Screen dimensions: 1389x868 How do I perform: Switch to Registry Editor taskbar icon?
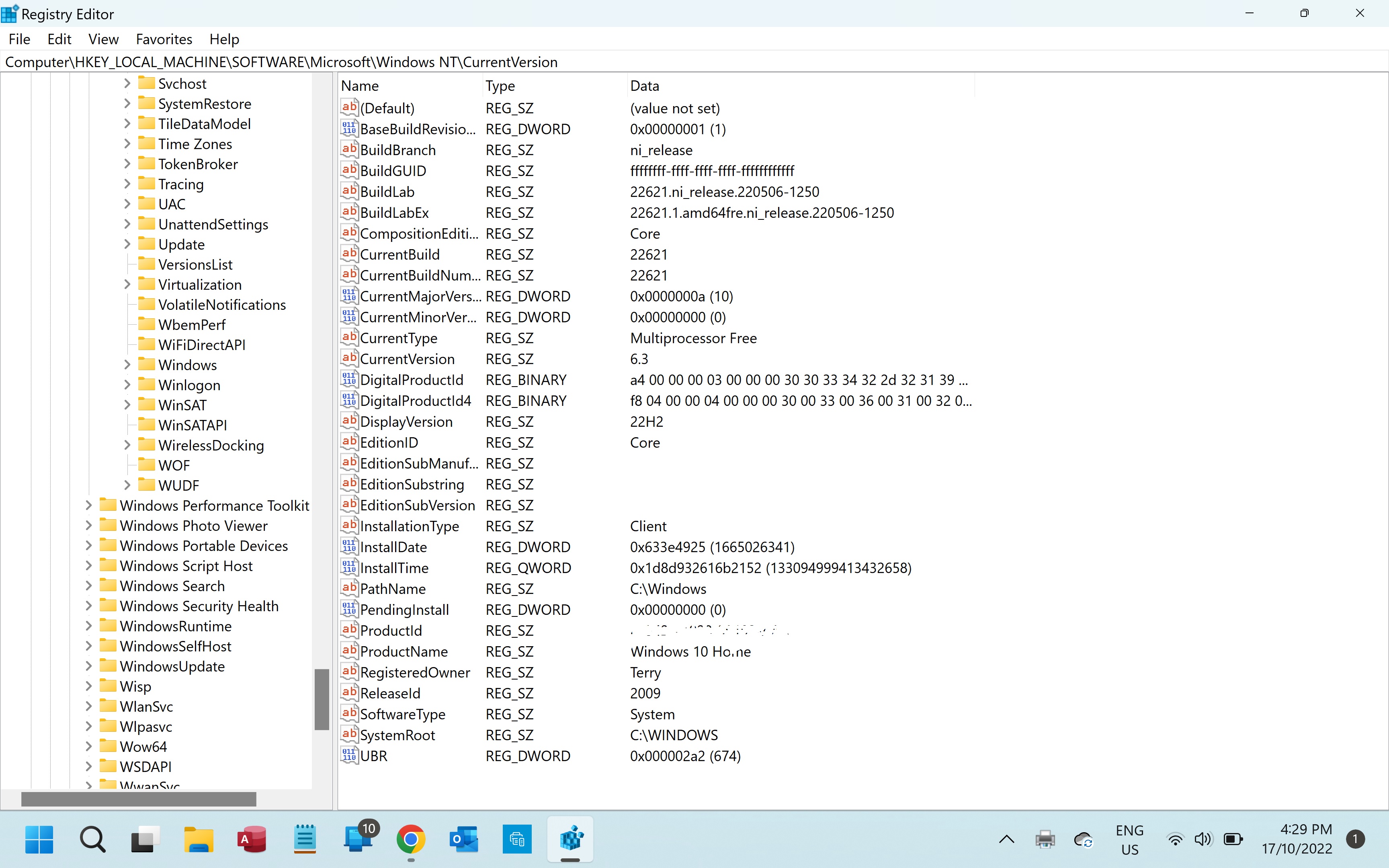click(571, 840)
